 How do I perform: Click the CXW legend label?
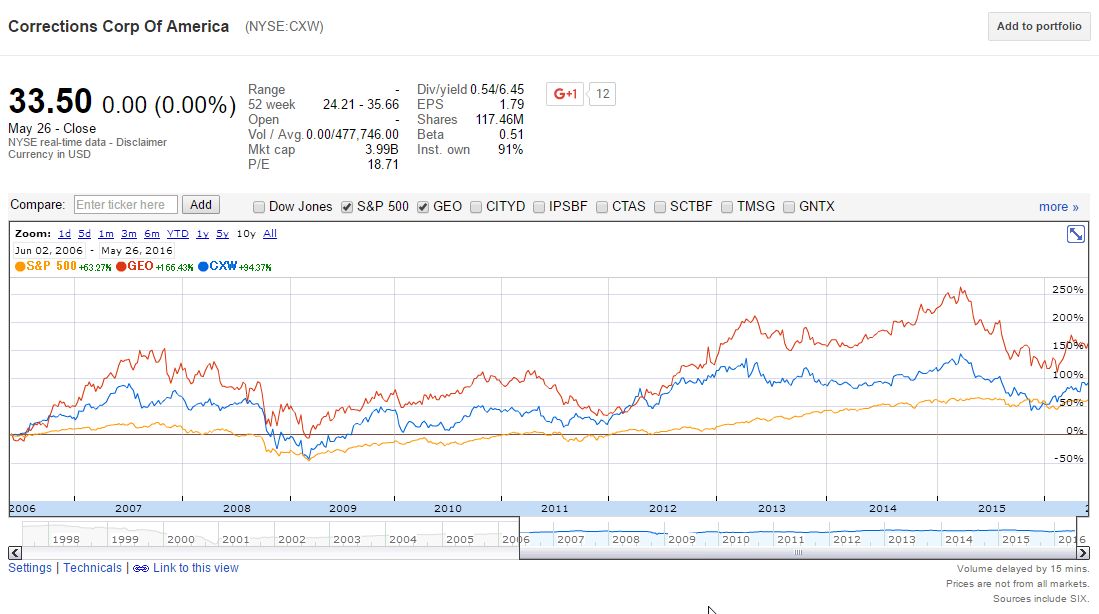coord(223,266)
